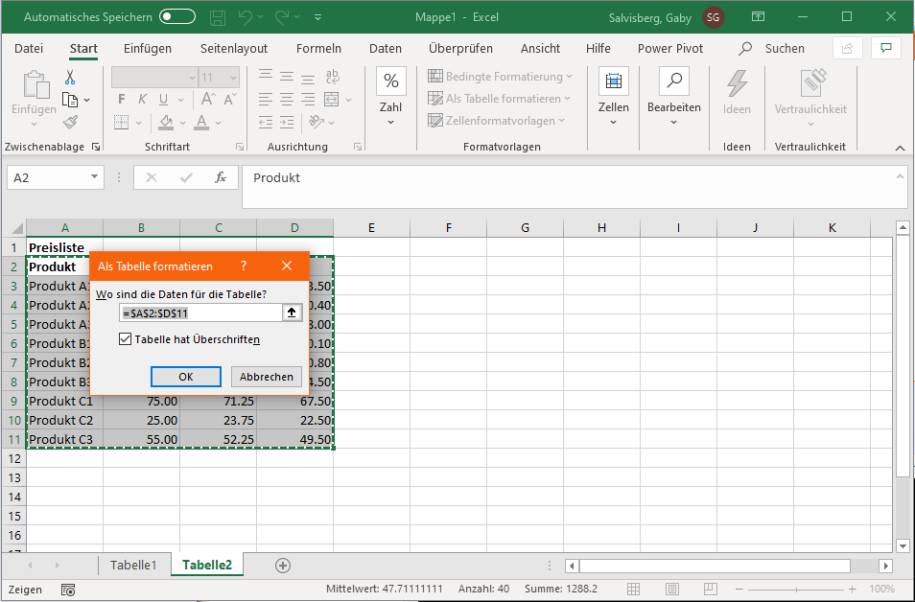Click the zoom slider in status bar
This screenshot has width=915, height=602.
(796, 589)
